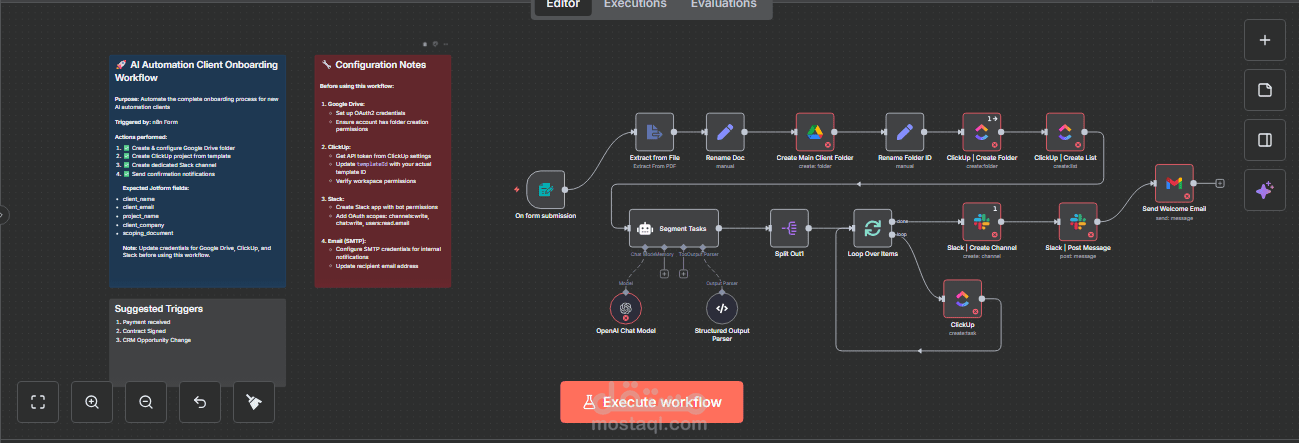Screen dimensions: 1299x443
Task: Add a node with the plus button
Action: point(1265,40)
